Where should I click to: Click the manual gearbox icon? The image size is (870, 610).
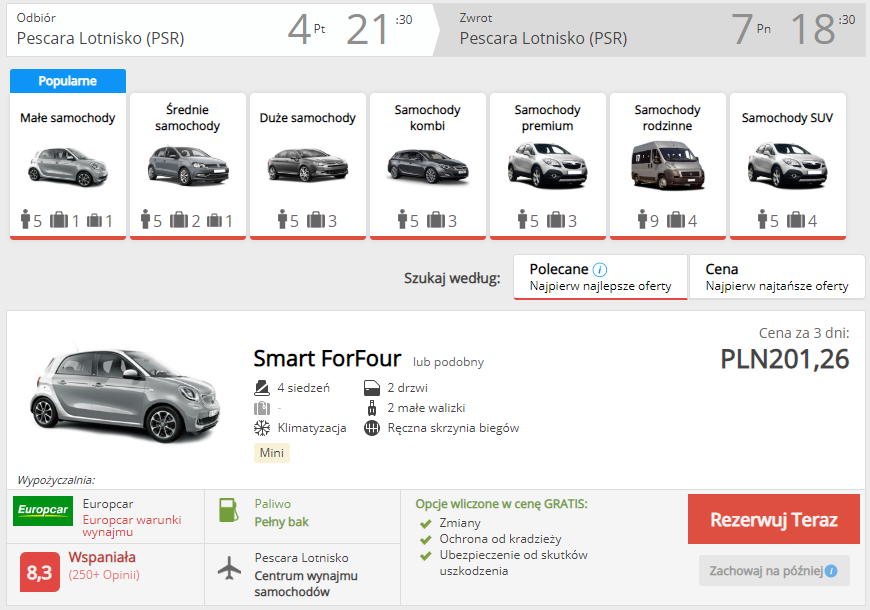point(371,428)
